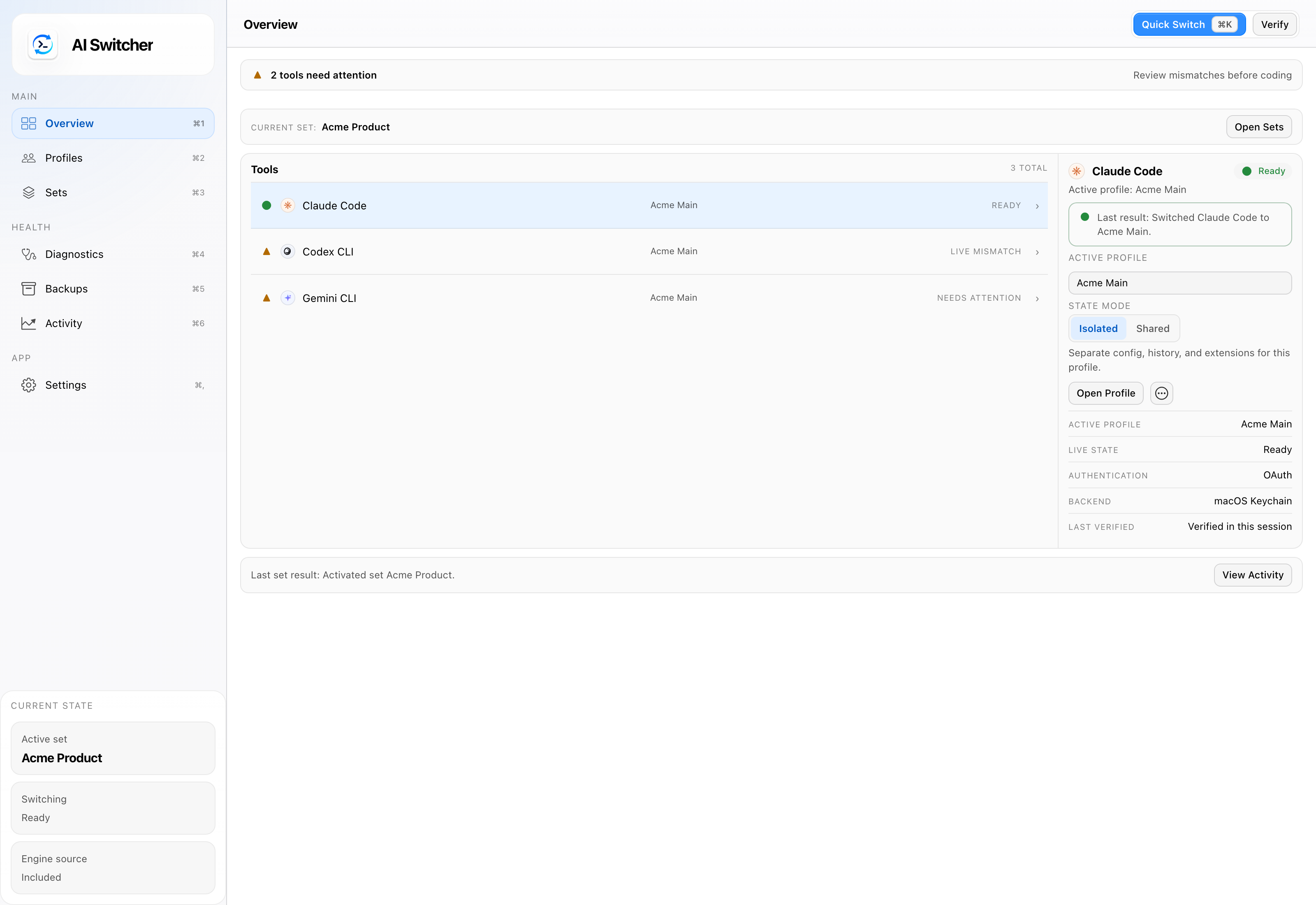Click the READY status in Claude Code row
The height and width of the screenshot is (905, 1316).
tap(1006, 206)
